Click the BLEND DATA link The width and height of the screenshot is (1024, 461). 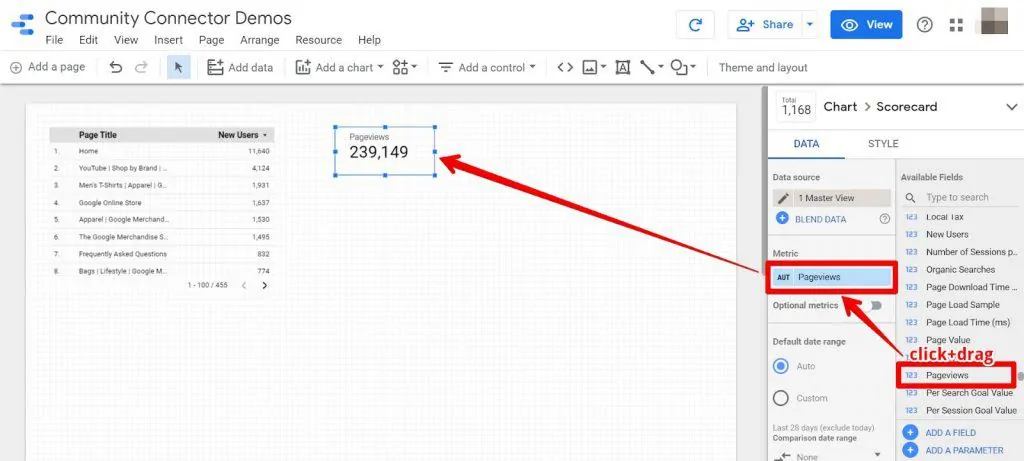[820, 219]
